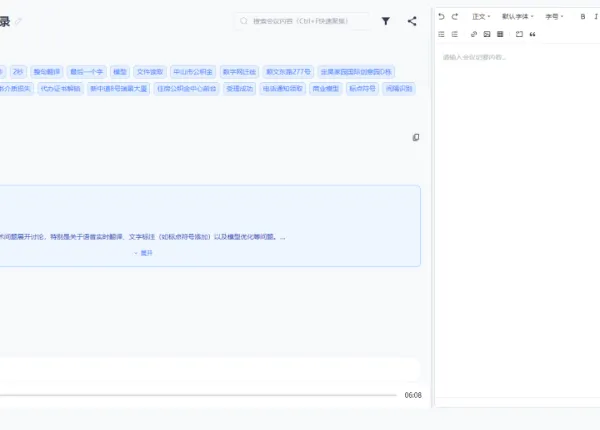The height and width of the screenshot is (430, 600).
Task: Open the filter funnel icon
Action: click(386, 21)
